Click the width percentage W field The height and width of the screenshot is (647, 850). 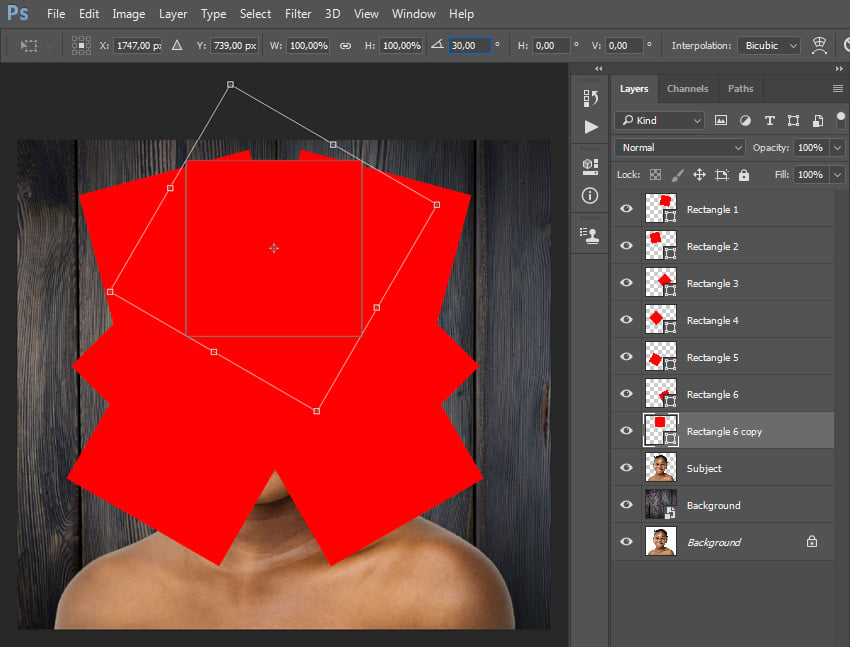pyautogui.click(x=308, y=46)
